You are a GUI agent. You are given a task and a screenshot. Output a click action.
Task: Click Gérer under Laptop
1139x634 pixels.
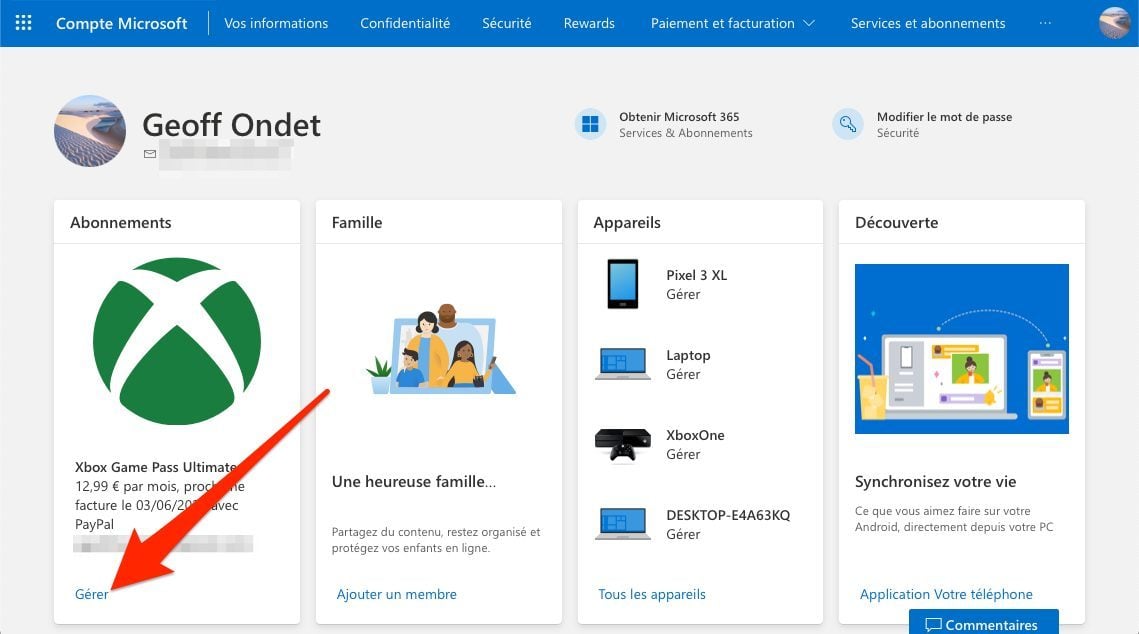(x=683, y=374)
